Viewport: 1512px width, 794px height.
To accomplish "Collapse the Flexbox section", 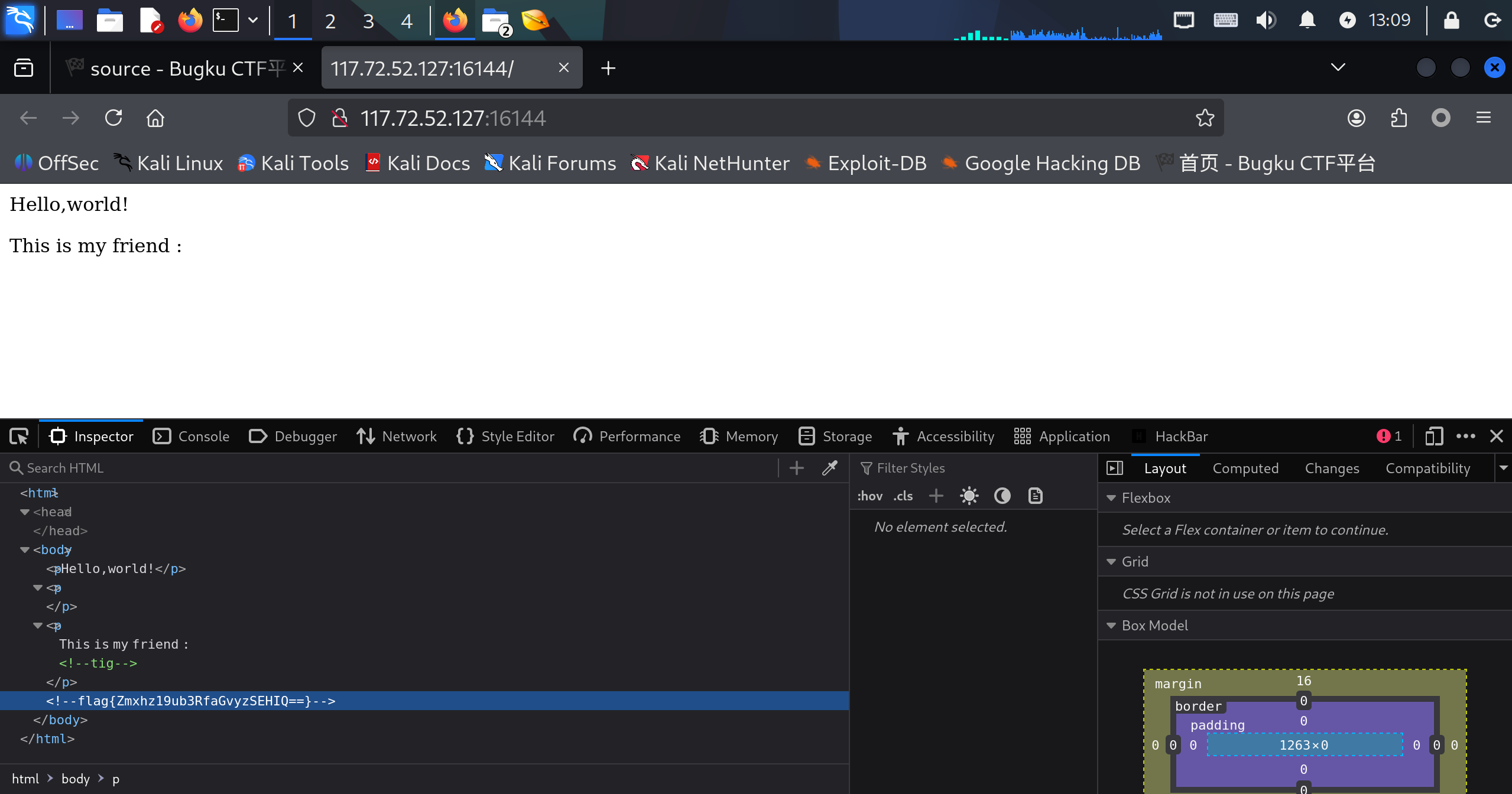I will [1111, 498].
